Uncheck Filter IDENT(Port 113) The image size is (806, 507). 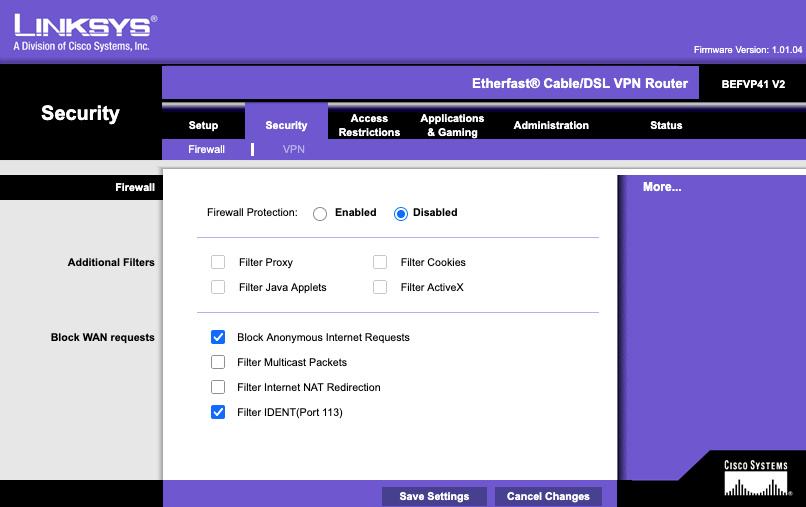(x=218, y=412)
